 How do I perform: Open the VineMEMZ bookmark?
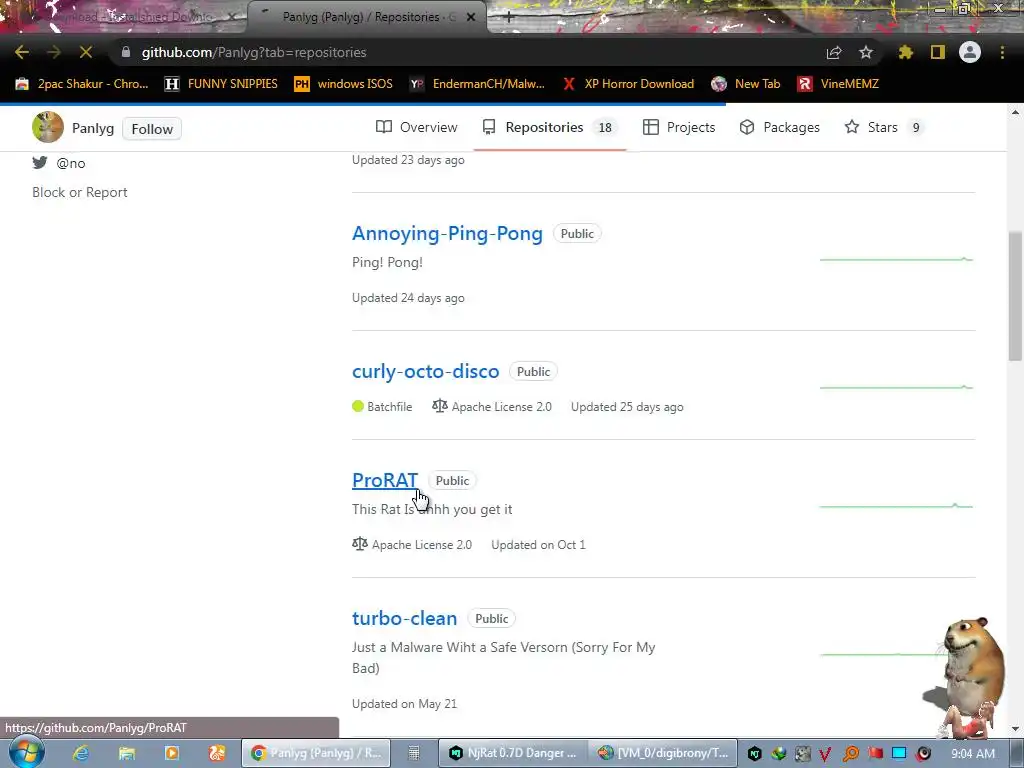[x=838, y=84]
